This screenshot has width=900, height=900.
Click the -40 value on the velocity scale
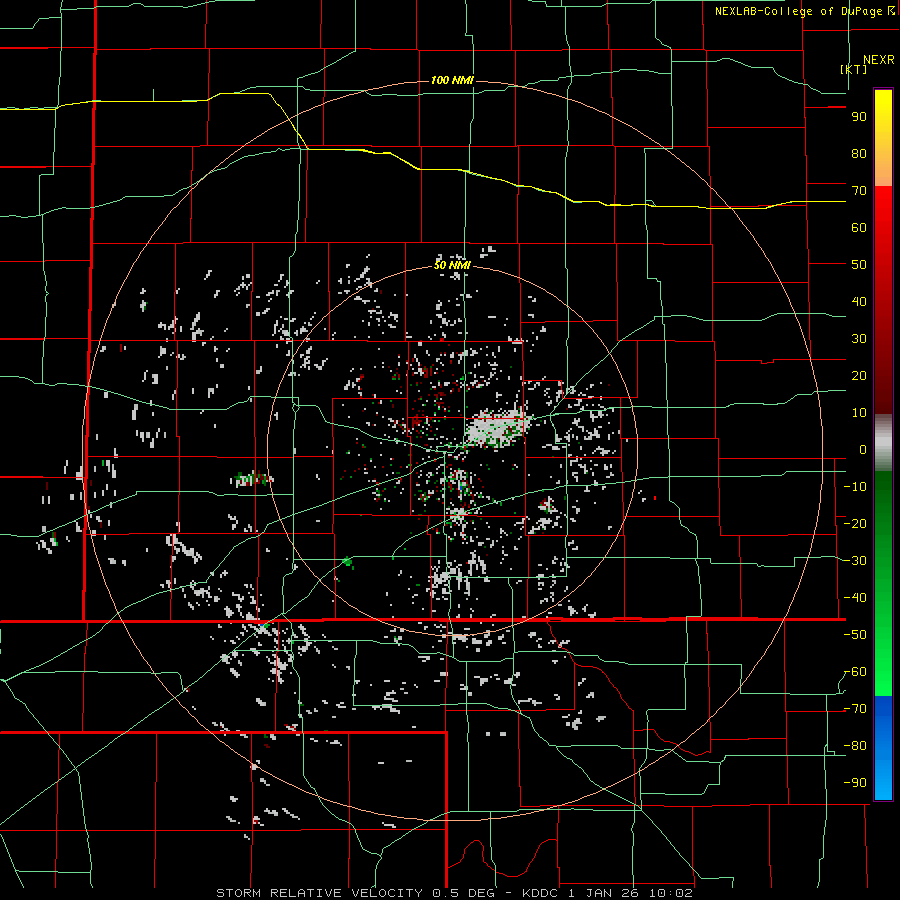855,598
